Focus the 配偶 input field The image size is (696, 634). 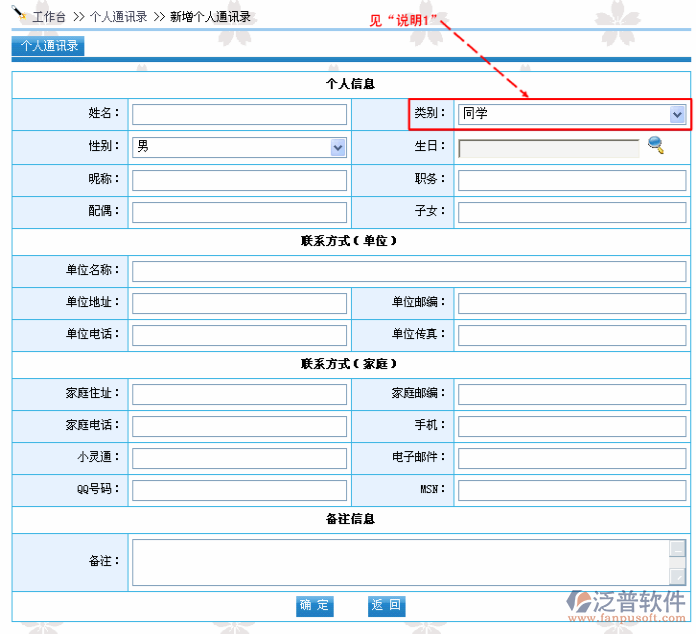(x=239, y=212)
